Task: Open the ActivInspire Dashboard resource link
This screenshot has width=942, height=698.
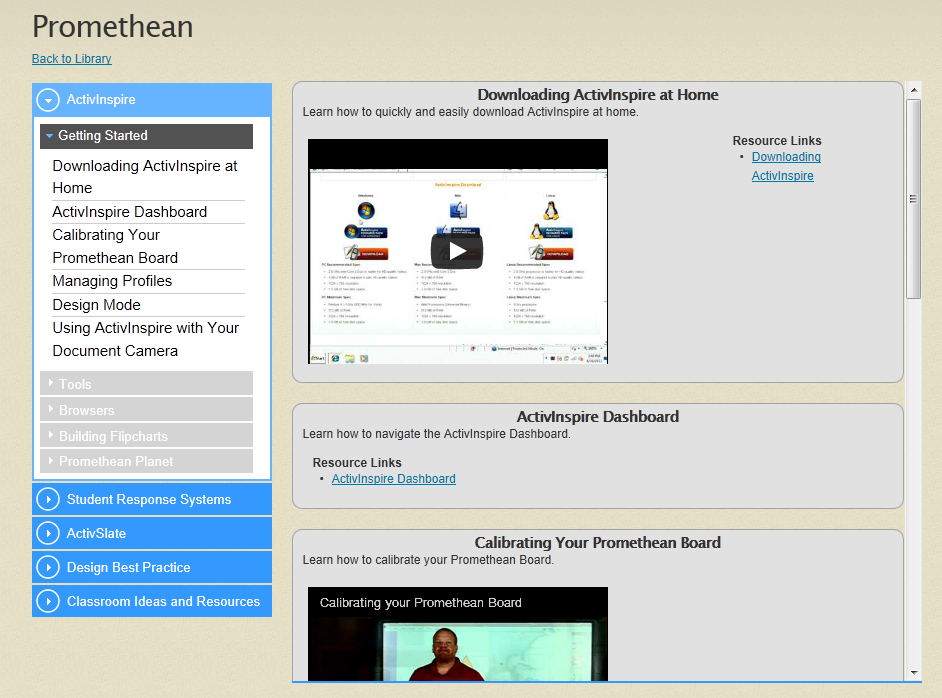Action: click(x=394, y=479)
